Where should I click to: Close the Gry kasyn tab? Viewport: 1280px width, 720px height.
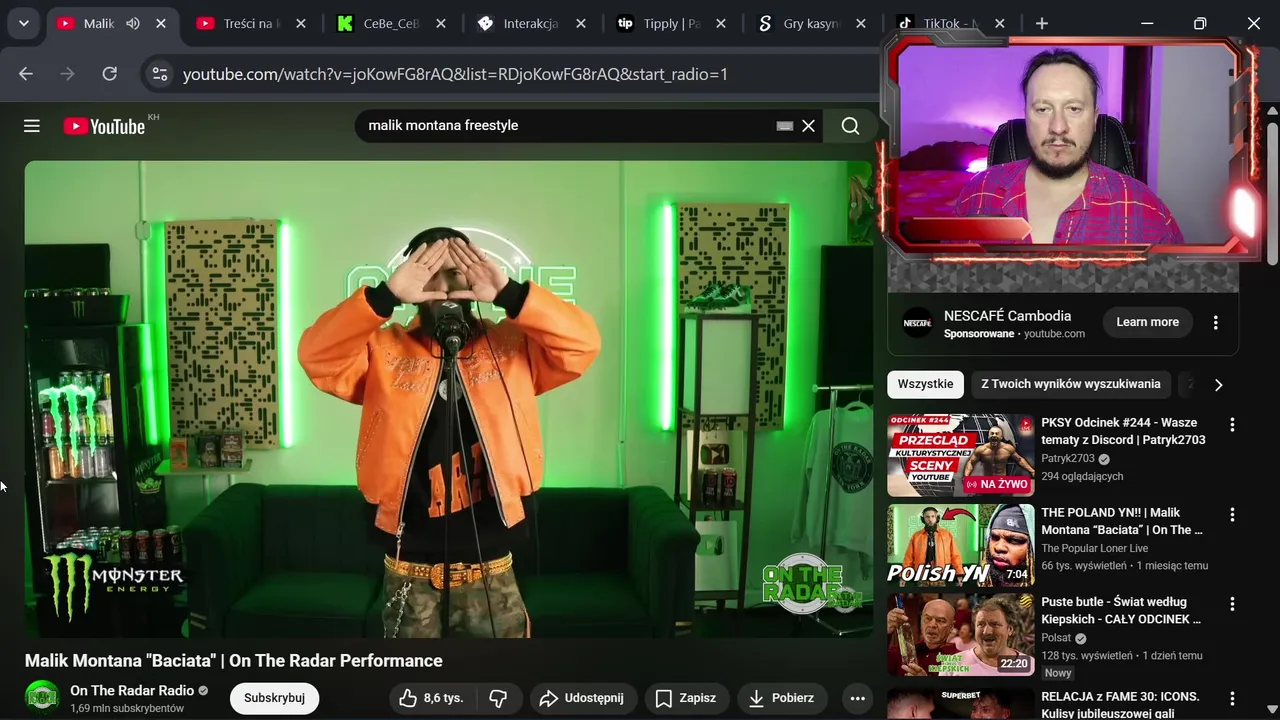coord(862,23)
